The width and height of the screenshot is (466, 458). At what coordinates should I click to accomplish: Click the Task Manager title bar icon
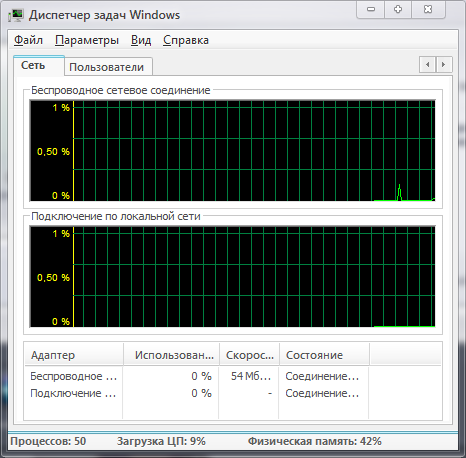pos(16,15)
